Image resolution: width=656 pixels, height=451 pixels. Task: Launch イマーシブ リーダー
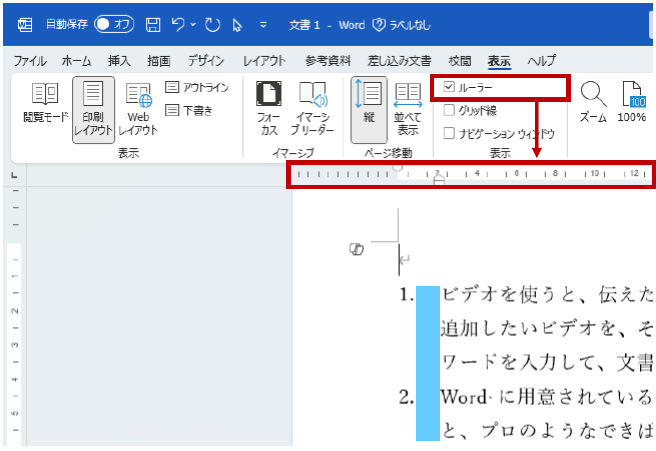pos(312,108)
